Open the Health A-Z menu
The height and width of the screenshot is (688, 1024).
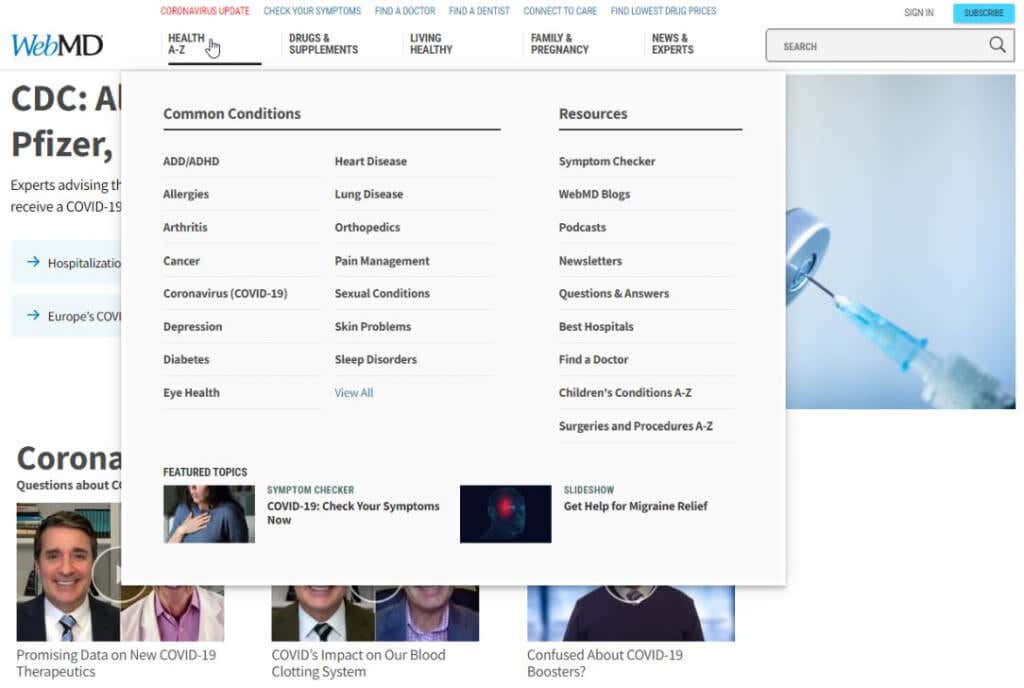186,44
